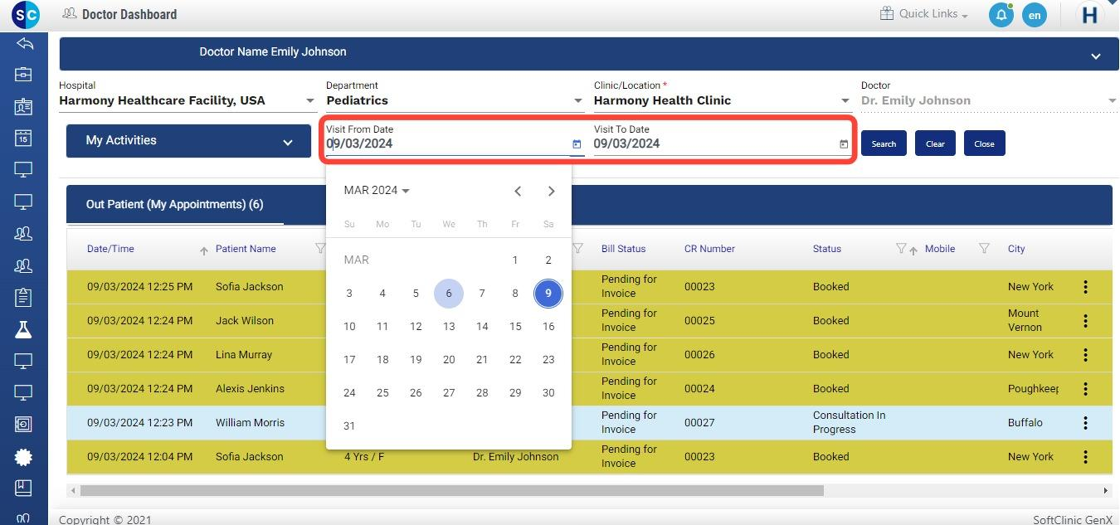The height and width of the screenshot is (525, 1120).
Task: Click the Clear button
Action: (x=935, y=144)
